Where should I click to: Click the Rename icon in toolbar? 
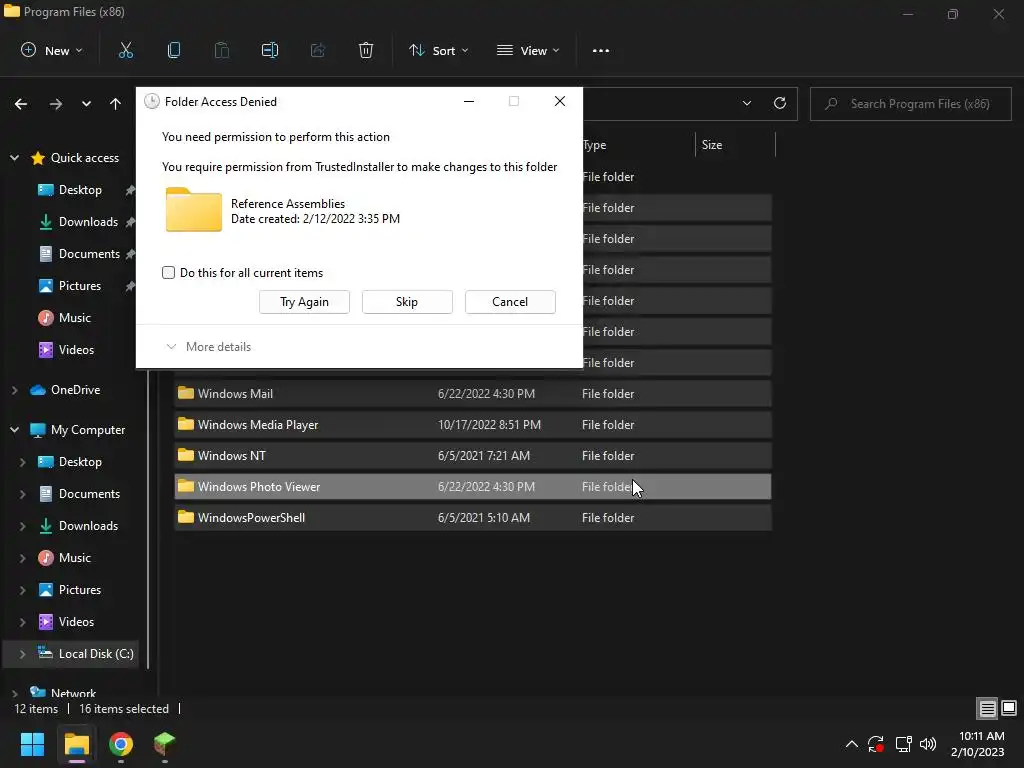coord(270,50)
